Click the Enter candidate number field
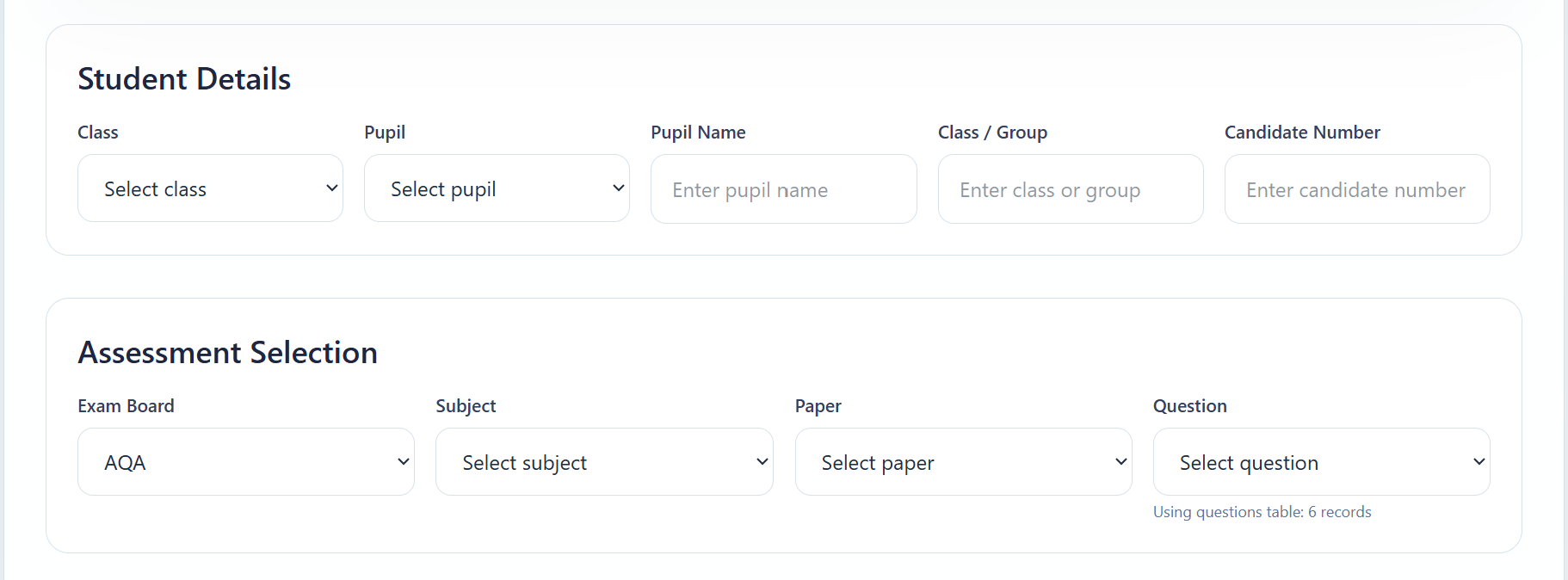Screen dimensions: 1568x580 coord(1356,189)
